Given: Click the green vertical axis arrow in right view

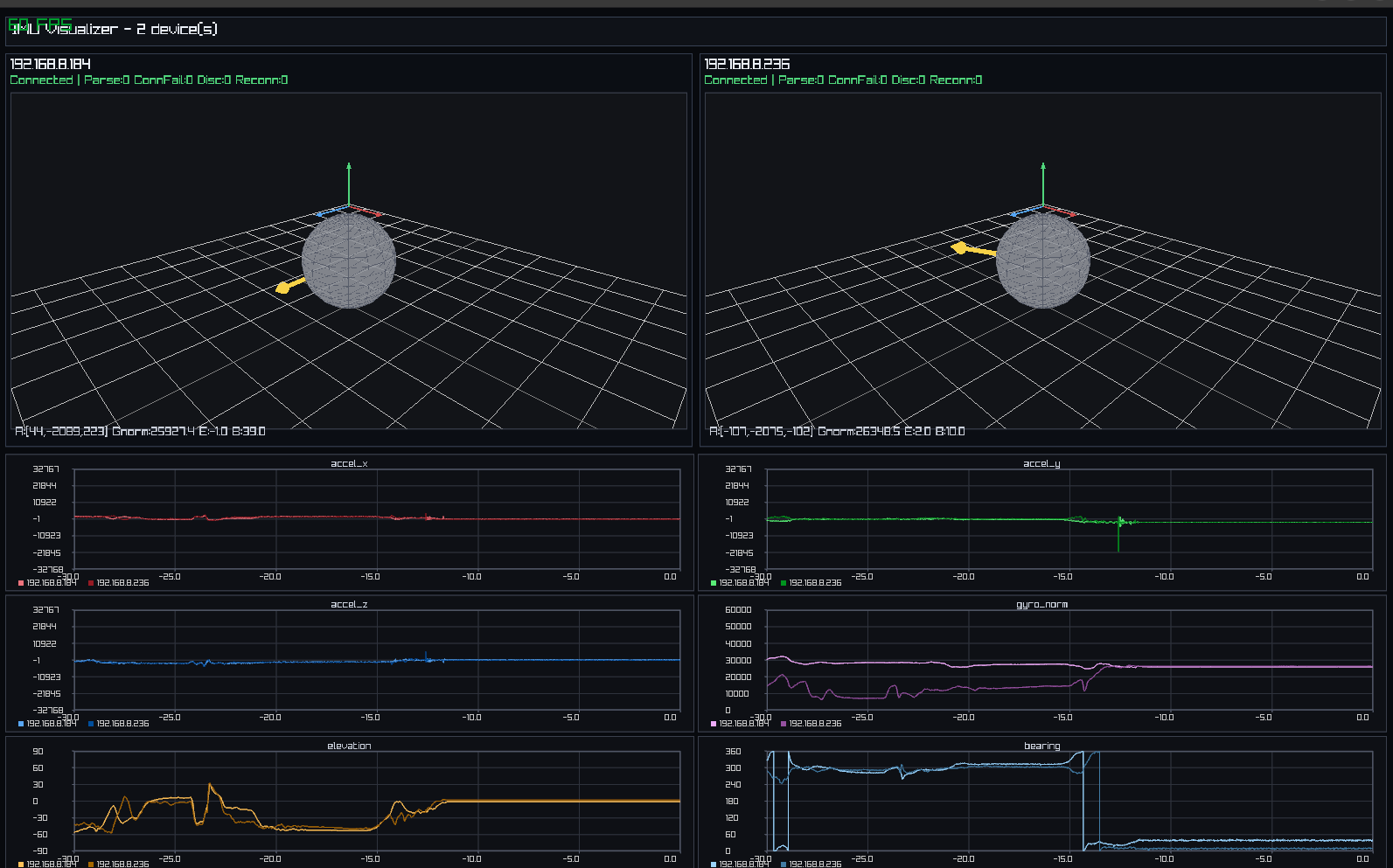Looking at the screenshot, I should pos(1043,184).
